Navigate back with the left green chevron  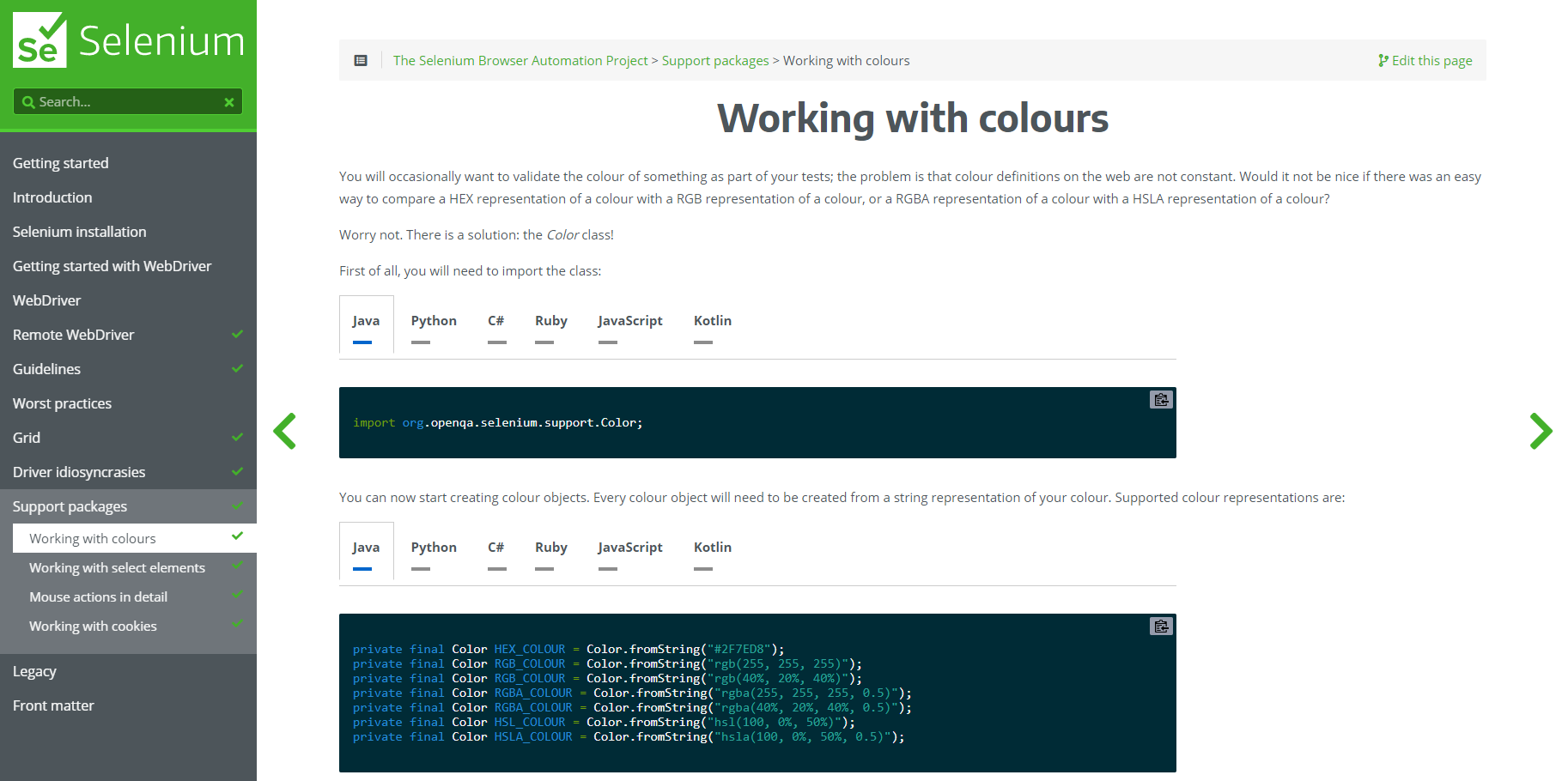click(x=285, y=432)
